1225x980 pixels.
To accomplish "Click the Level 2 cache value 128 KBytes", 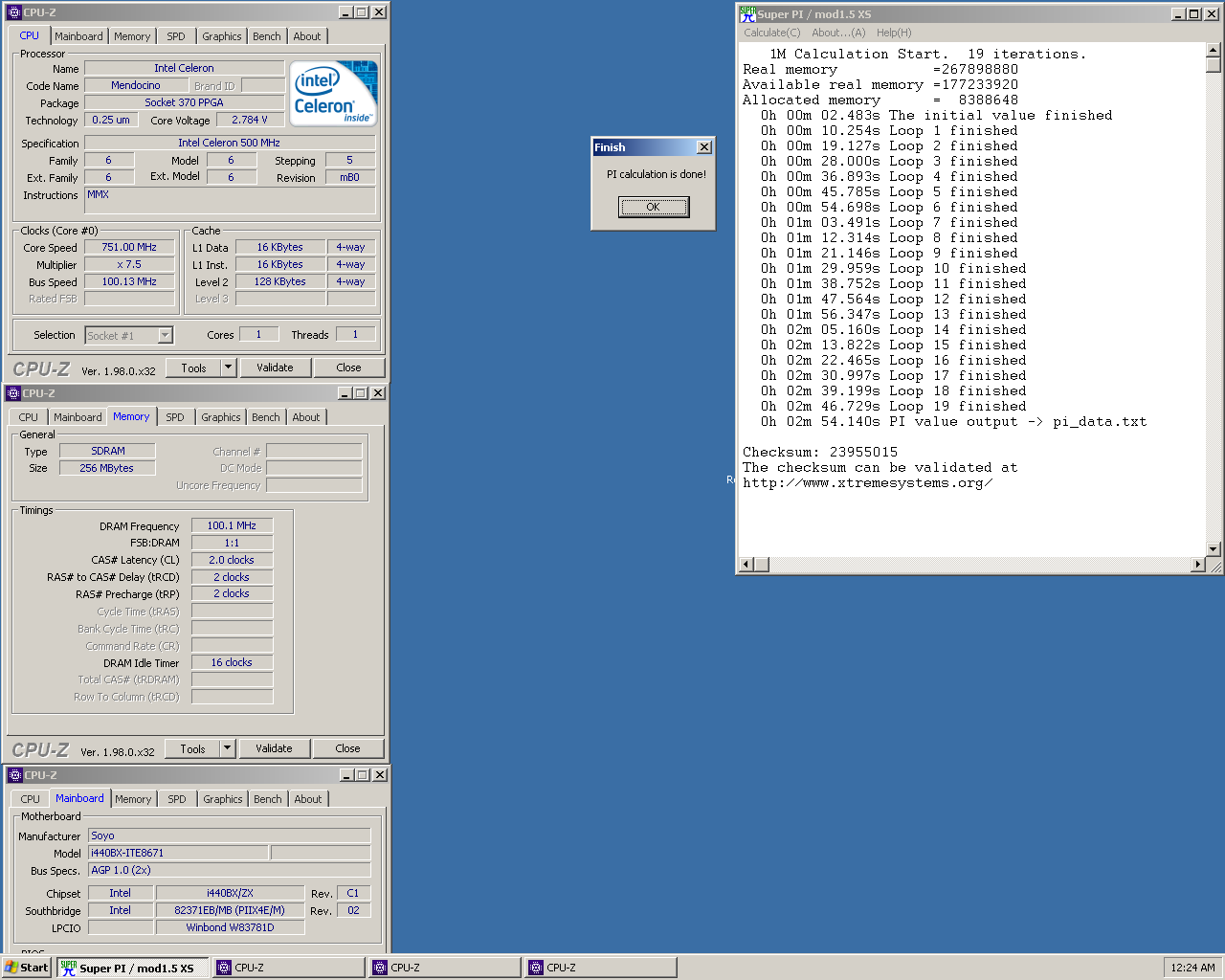I will (280, 281).
